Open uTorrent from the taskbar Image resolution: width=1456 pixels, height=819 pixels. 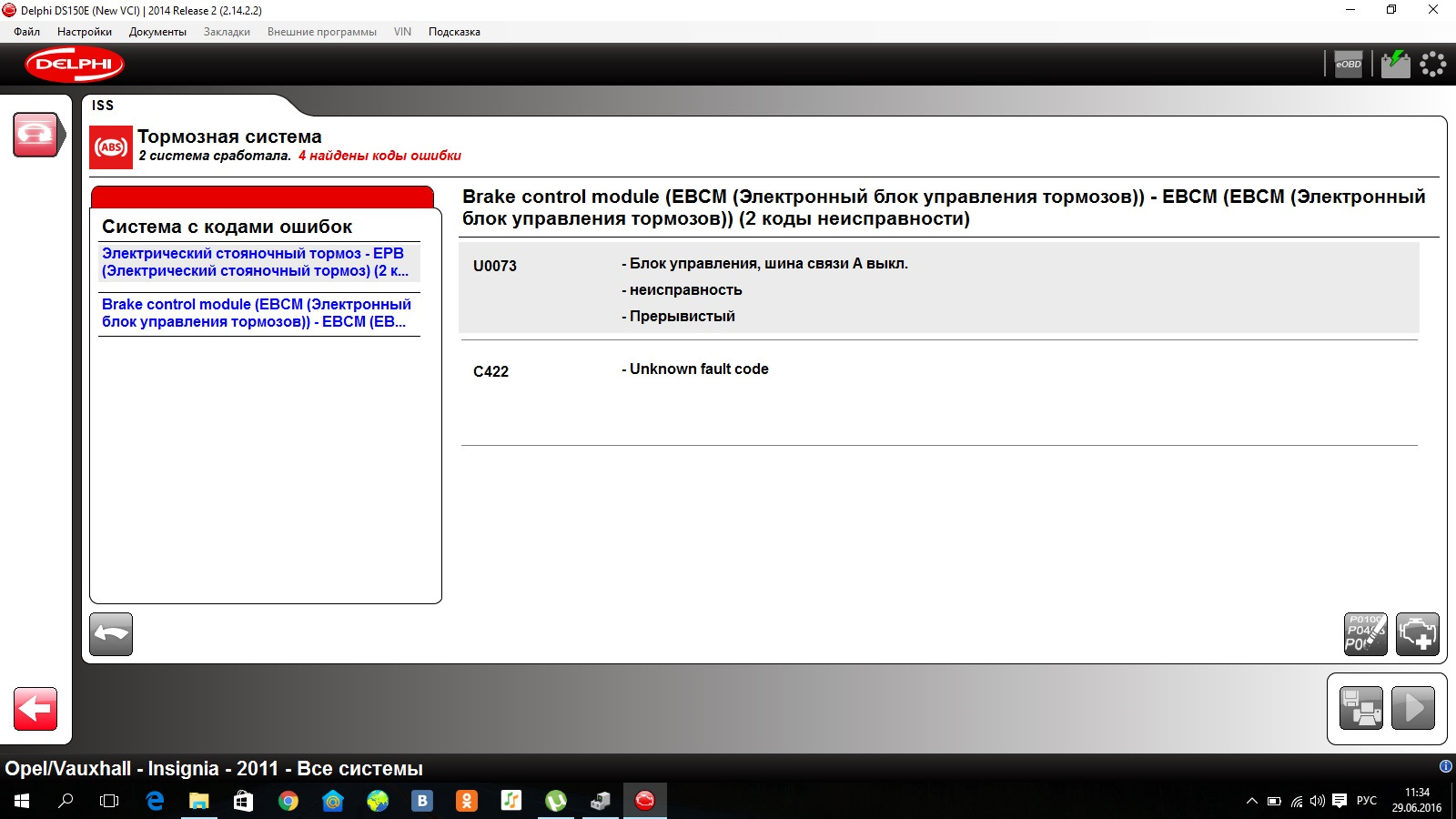pos(555,801)
